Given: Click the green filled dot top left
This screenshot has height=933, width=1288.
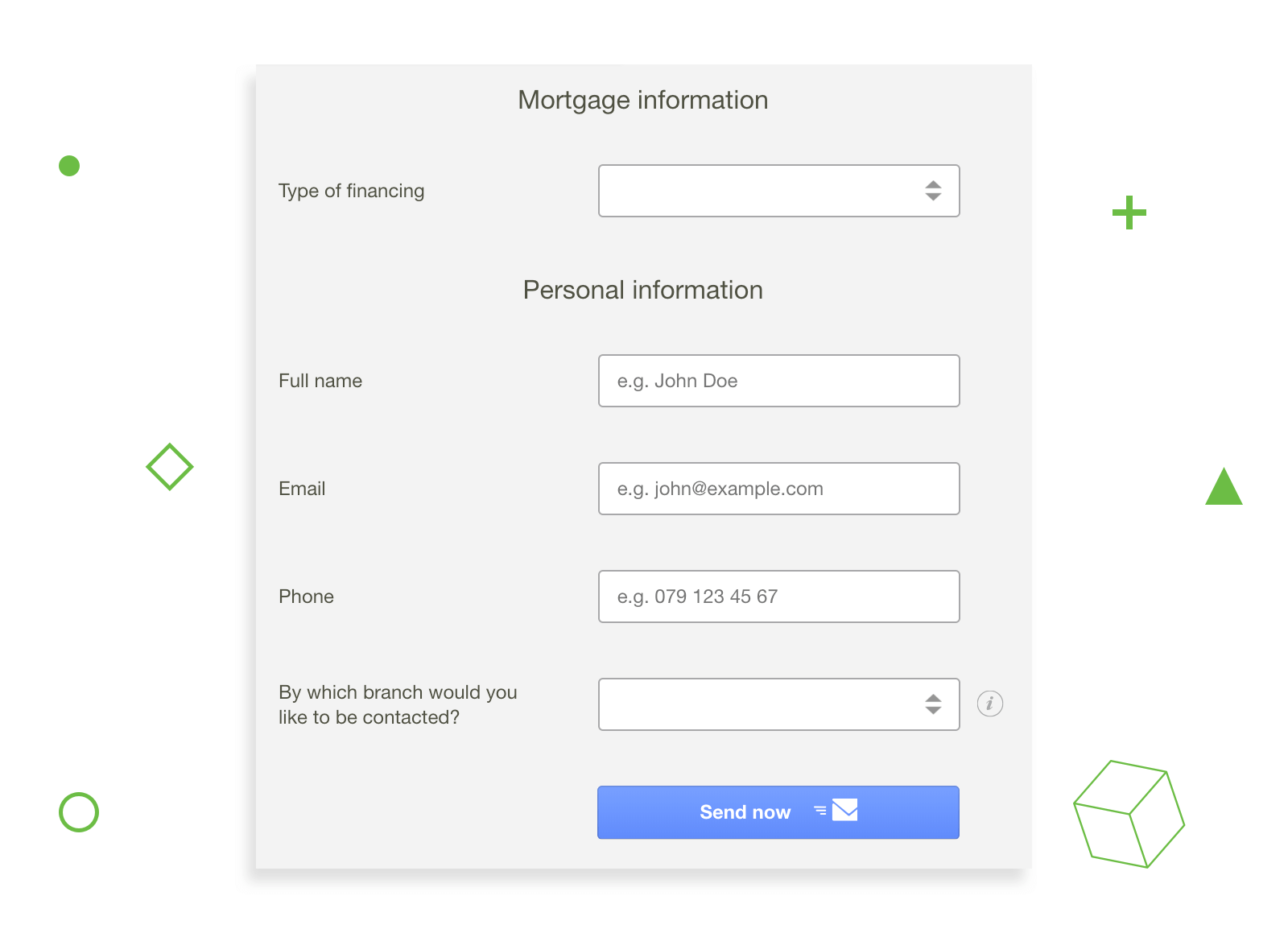Looking at the screenshot, I should [x=69, y=166].
